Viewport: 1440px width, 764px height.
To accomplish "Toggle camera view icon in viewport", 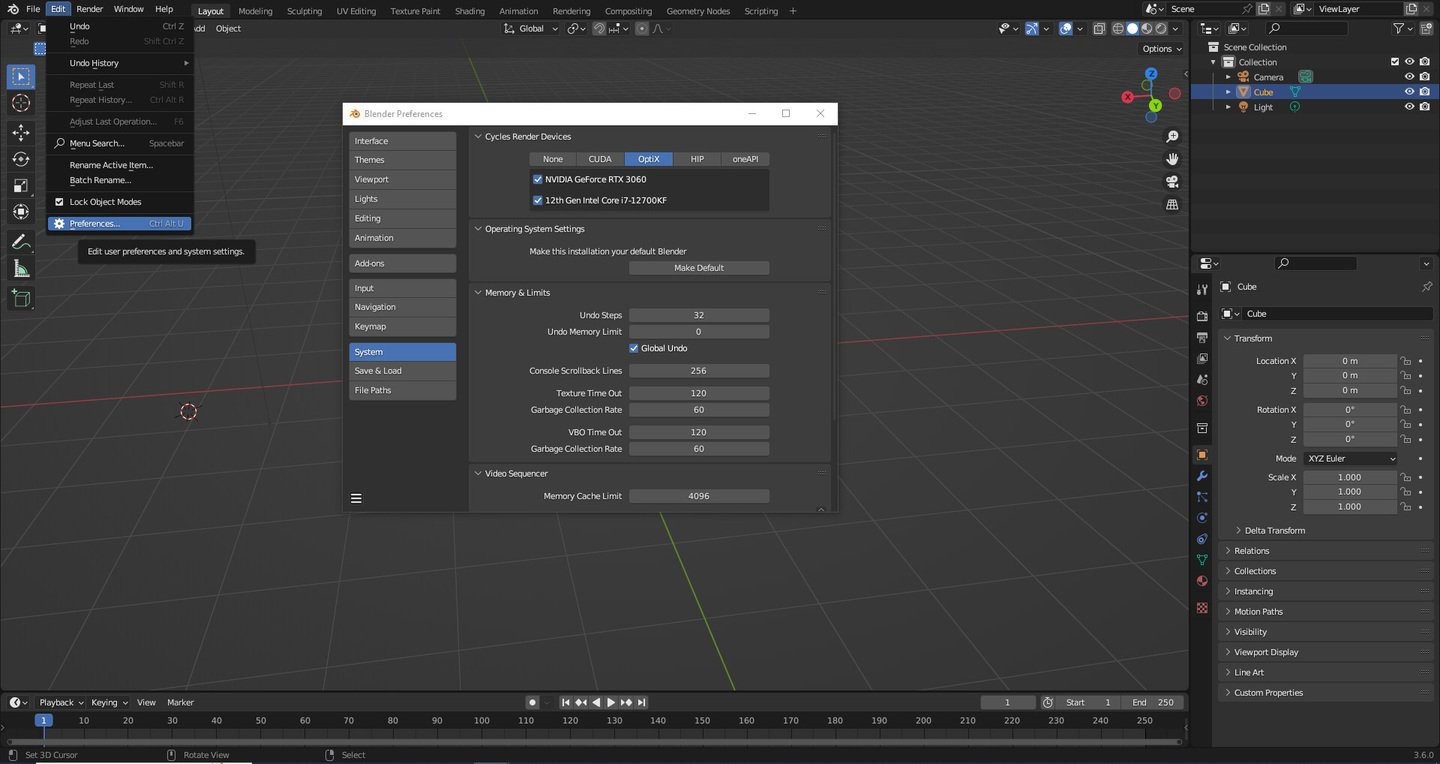I will point(1172,182).
